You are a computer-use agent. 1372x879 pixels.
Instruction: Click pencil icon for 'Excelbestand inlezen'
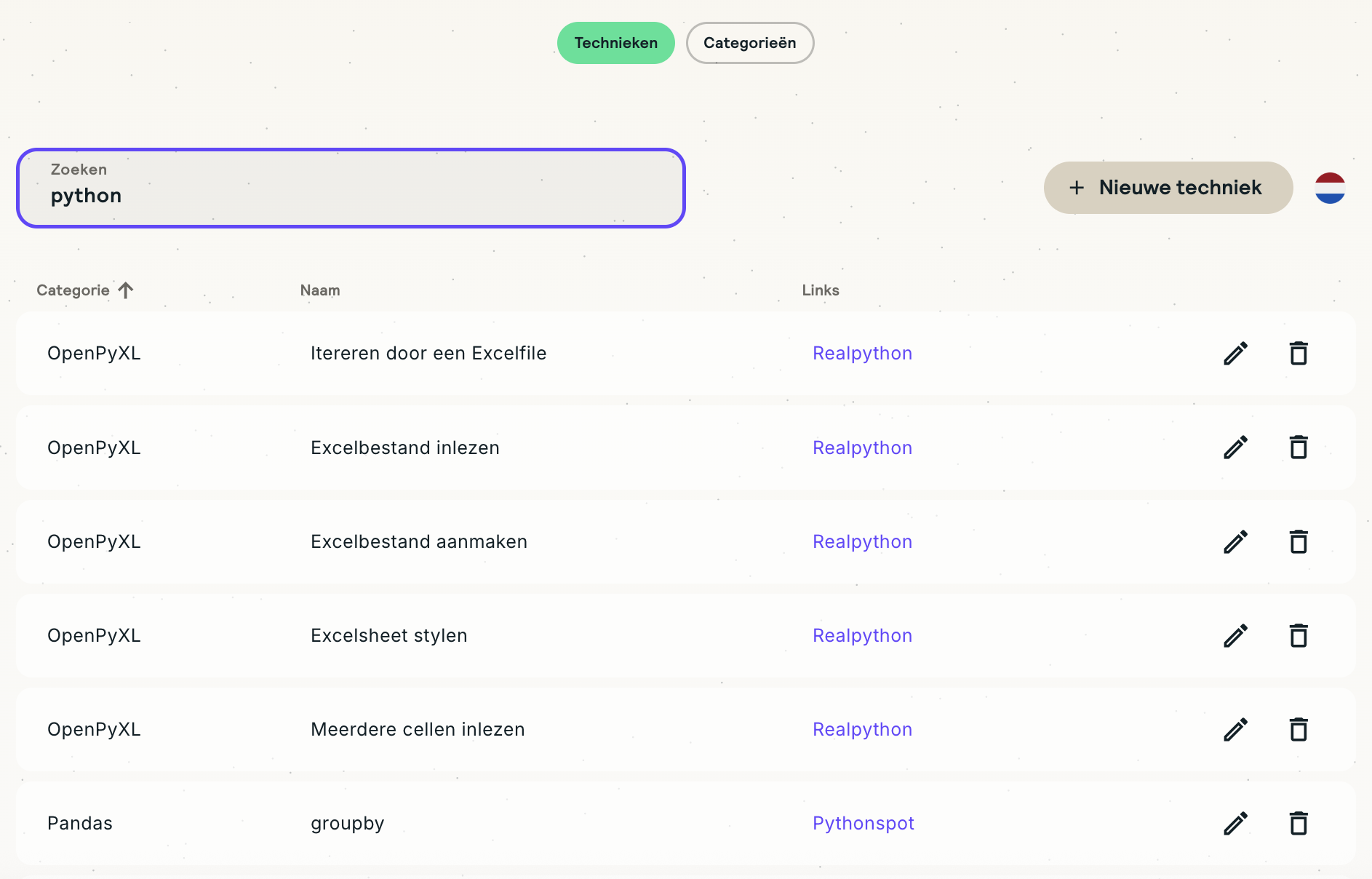coord(1235,448)
